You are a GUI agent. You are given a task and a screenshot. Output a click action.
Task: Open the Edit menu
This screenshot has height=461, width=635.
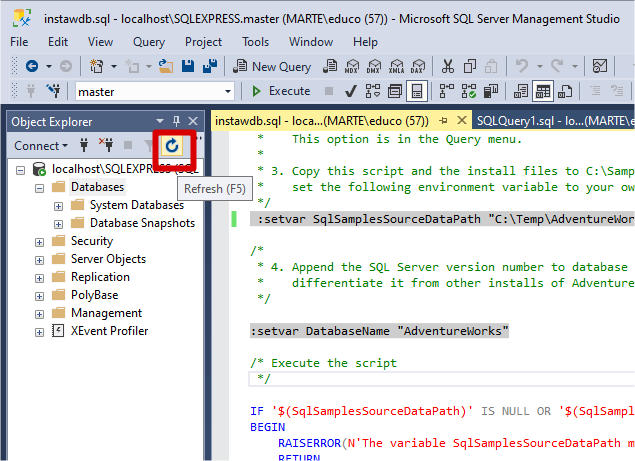pyautogui.click(x=58, y=42)
